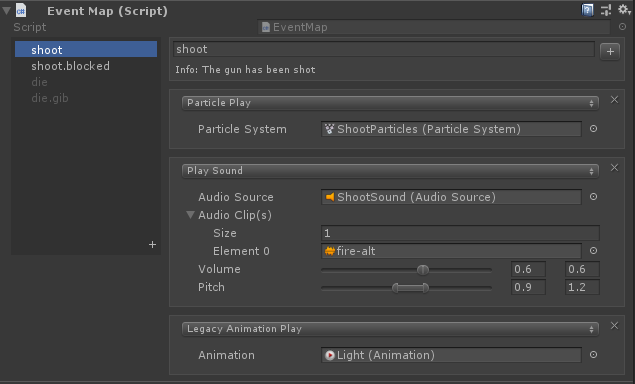635x384 pixels.
Task: Open the Particle Play action dropdown
Action: [390, 103]
